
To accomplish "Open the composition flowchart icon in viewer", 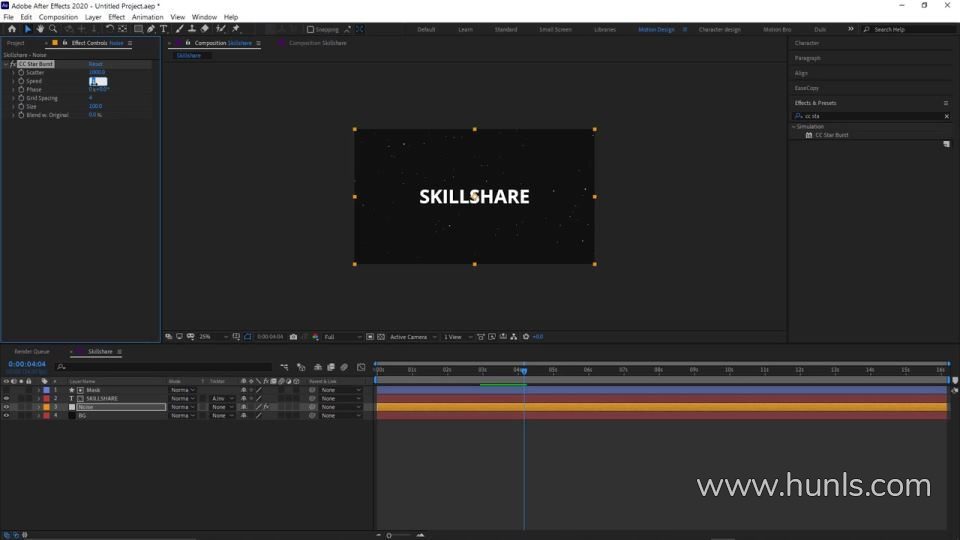I will (x=514, y=337).
